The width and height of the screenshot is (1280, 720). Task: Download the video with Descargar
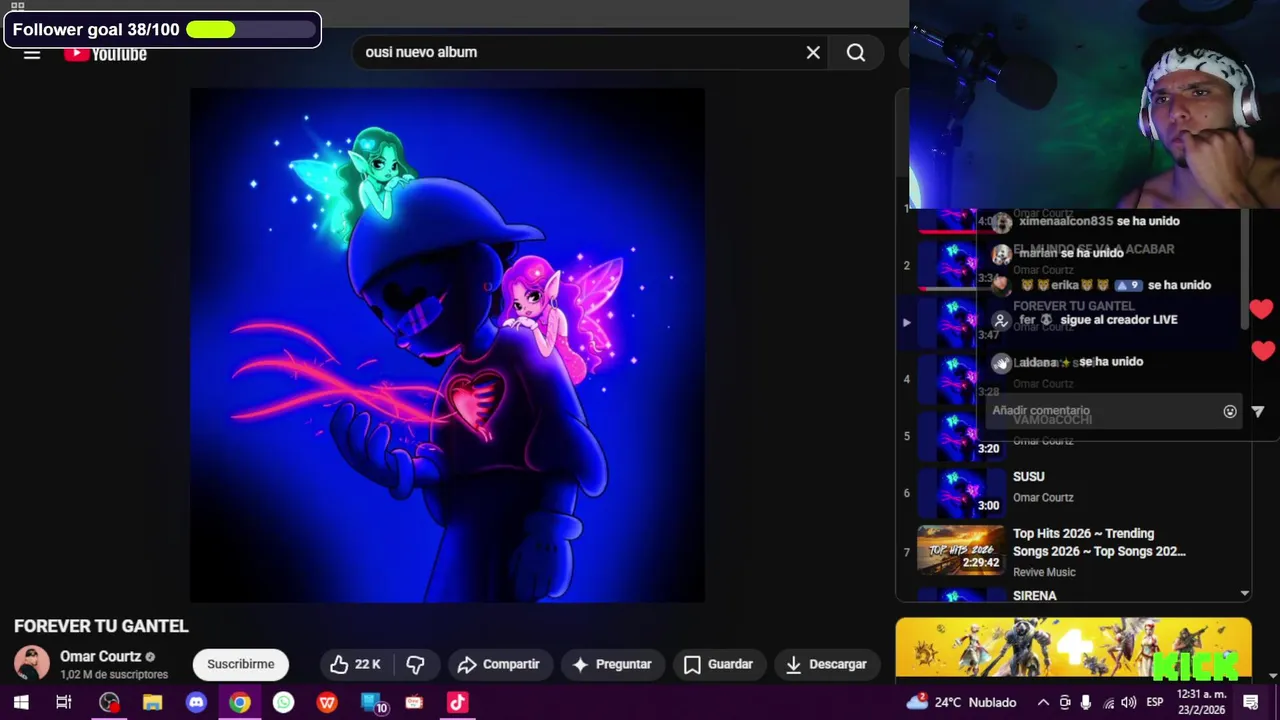click(x=826, y=664)
